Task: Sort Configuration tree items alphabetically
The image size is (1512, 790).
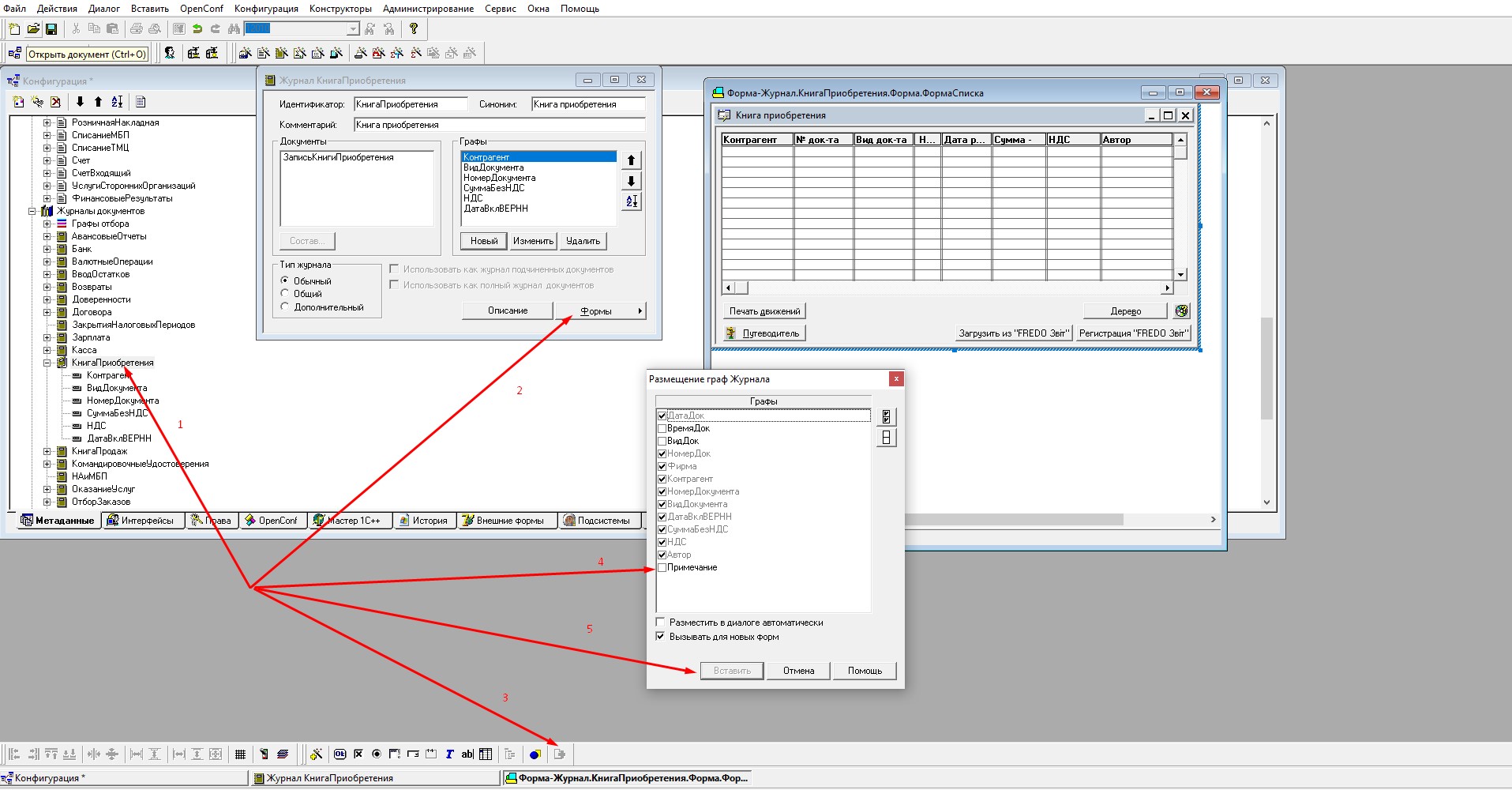Action: tap(117, 102)
